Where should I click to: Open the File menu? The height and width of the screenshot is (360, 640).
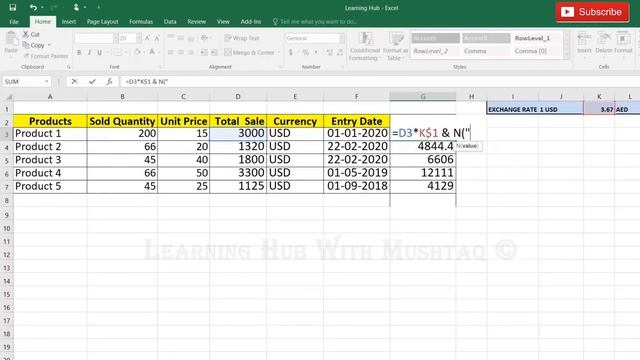click(x=14, y=22)
